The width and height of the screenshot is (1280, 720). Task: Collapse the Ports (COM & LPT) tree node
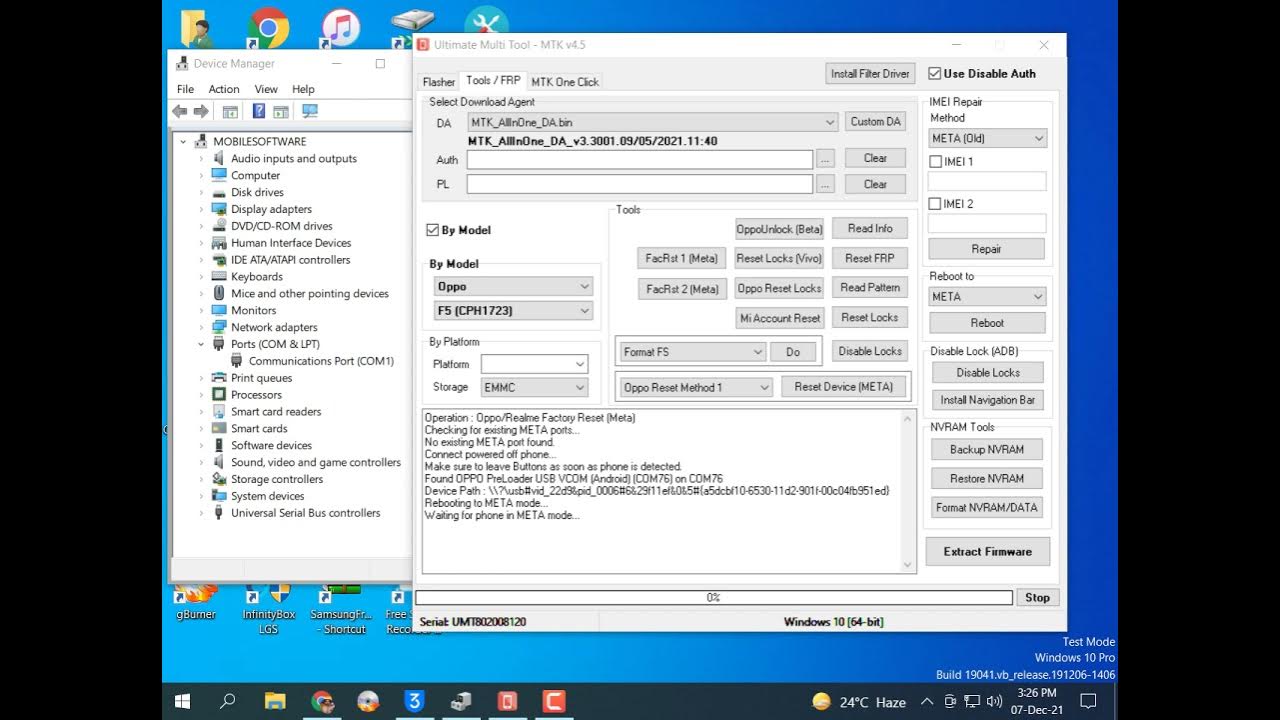(201, 344)
